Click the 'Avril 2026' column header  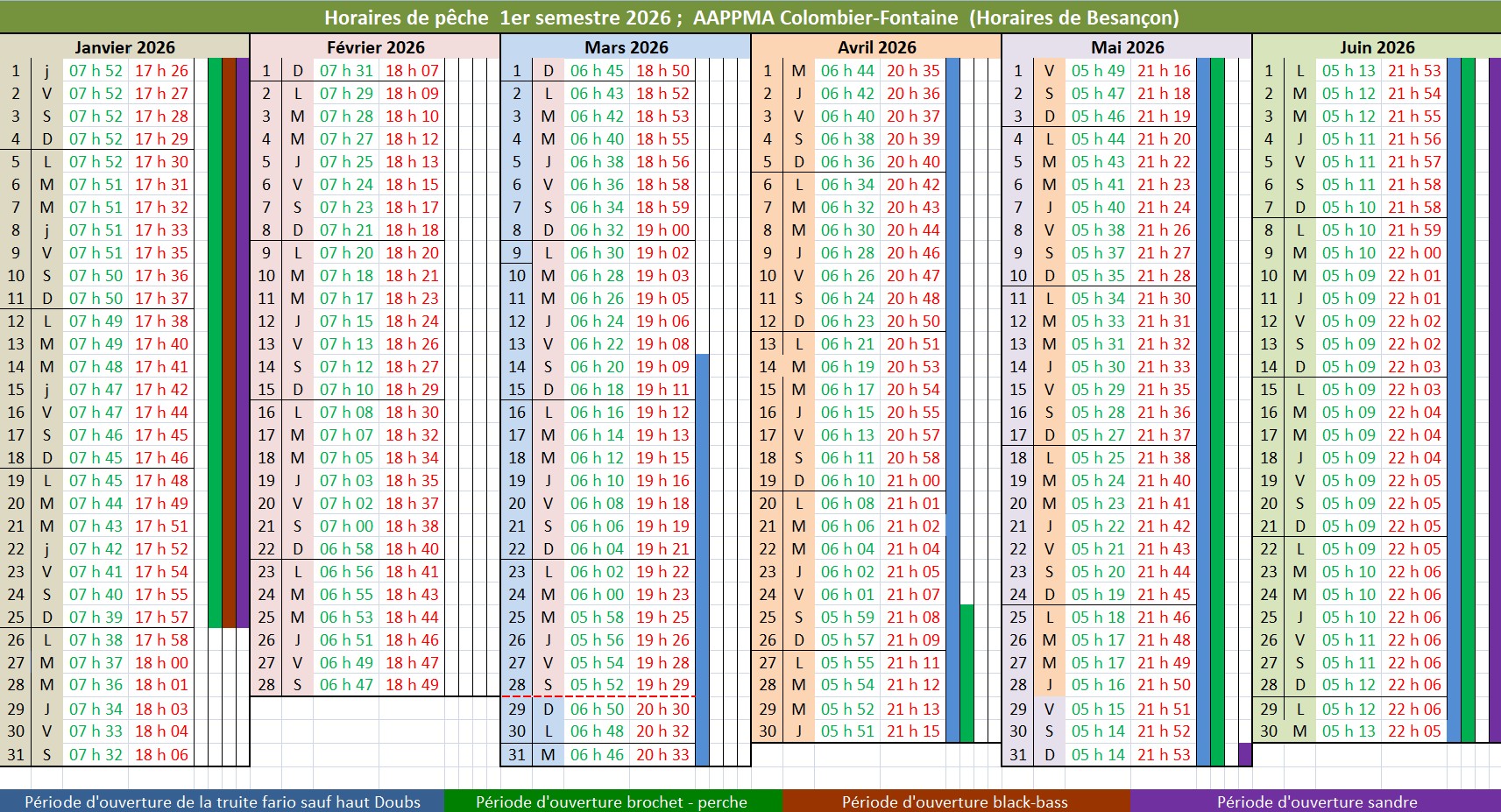click(876, 47)
